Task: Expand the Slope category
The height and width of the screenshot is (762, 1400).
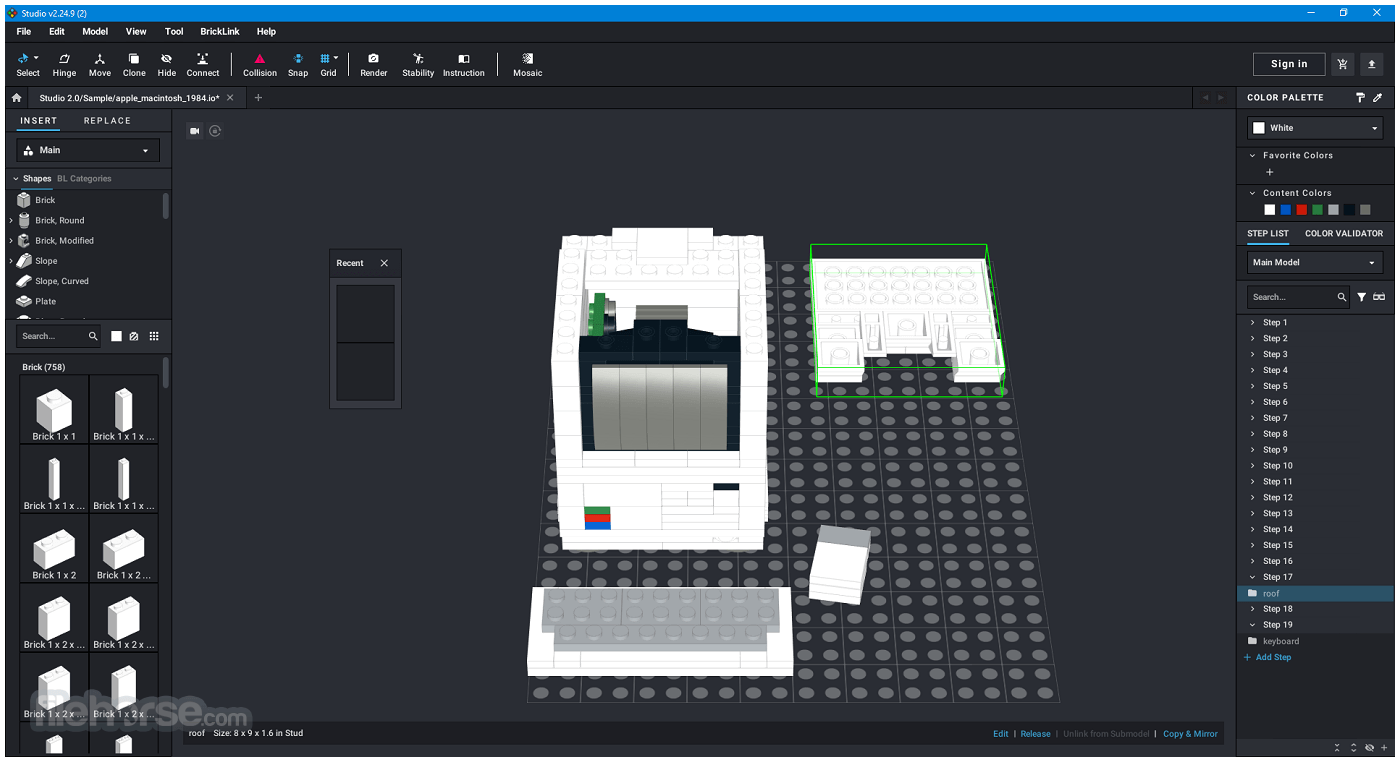Action: coord(11,260)
